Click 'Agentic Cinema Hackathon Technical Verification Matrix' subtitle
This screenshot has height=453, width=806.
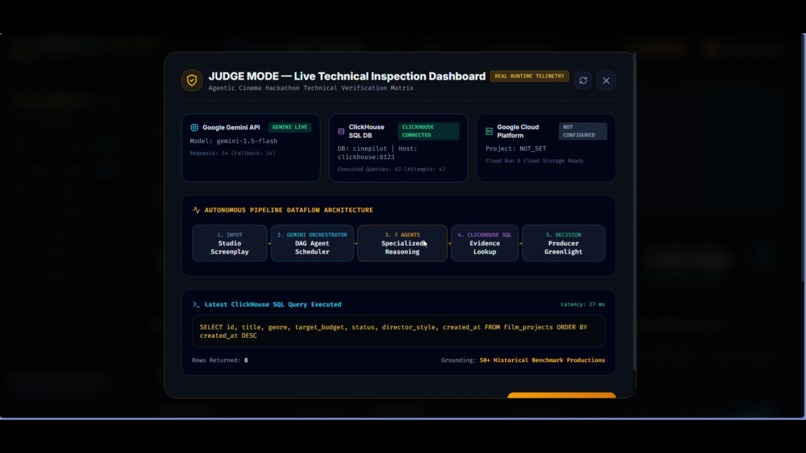click(310, 88)
